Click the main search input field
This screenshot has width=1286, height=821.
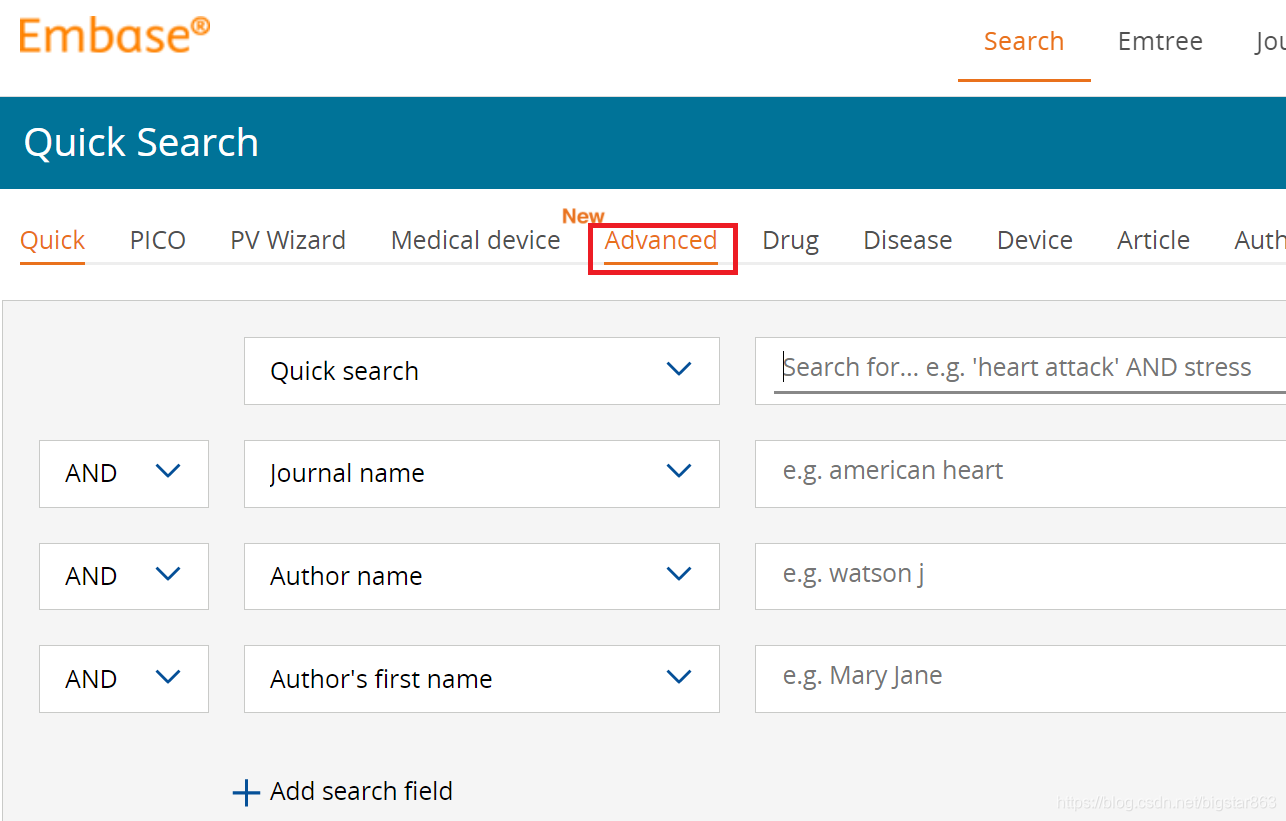click(x=1020, y=369)
